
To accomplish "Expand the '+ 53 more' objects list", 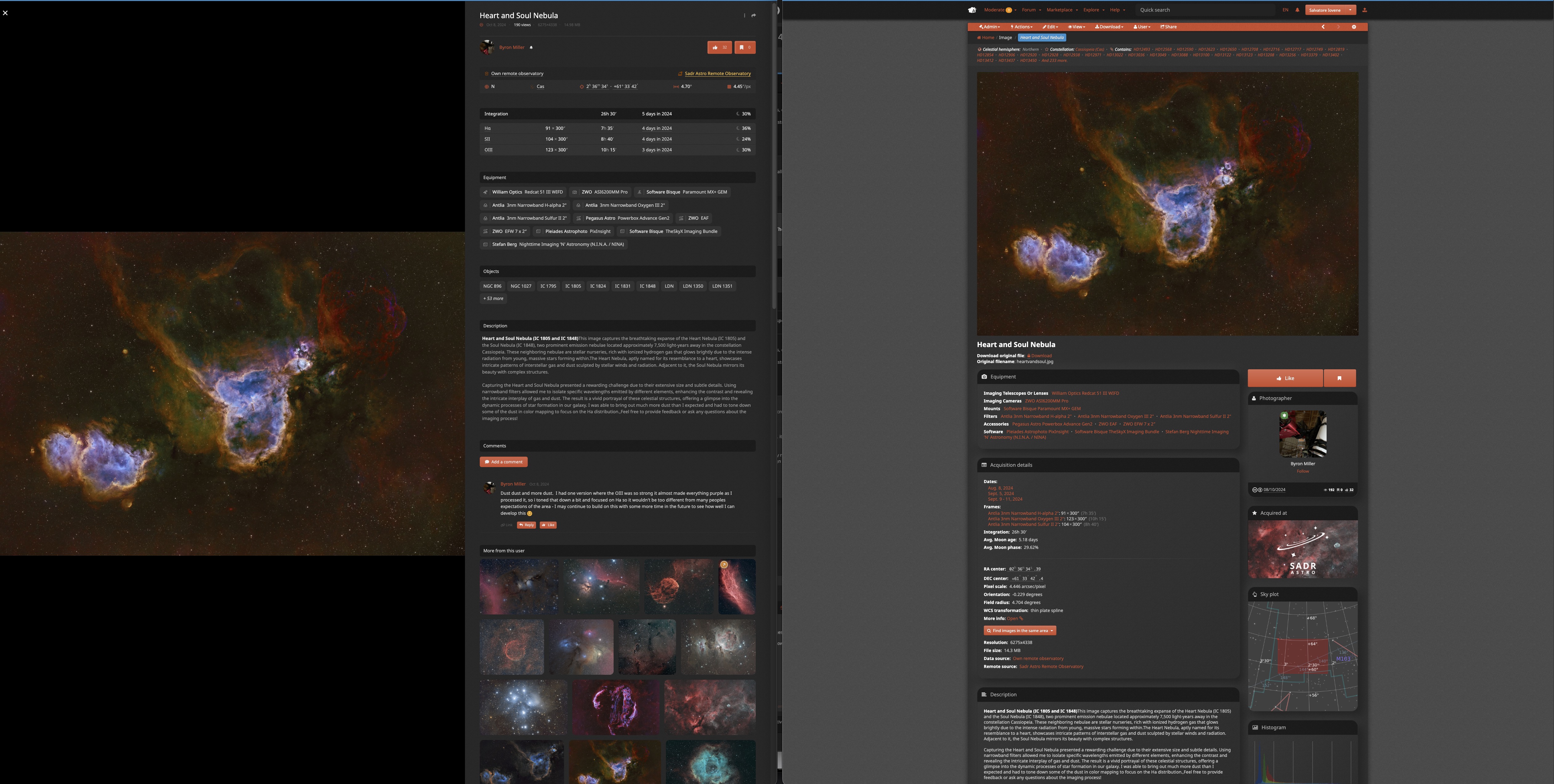I will coord(493,298).
